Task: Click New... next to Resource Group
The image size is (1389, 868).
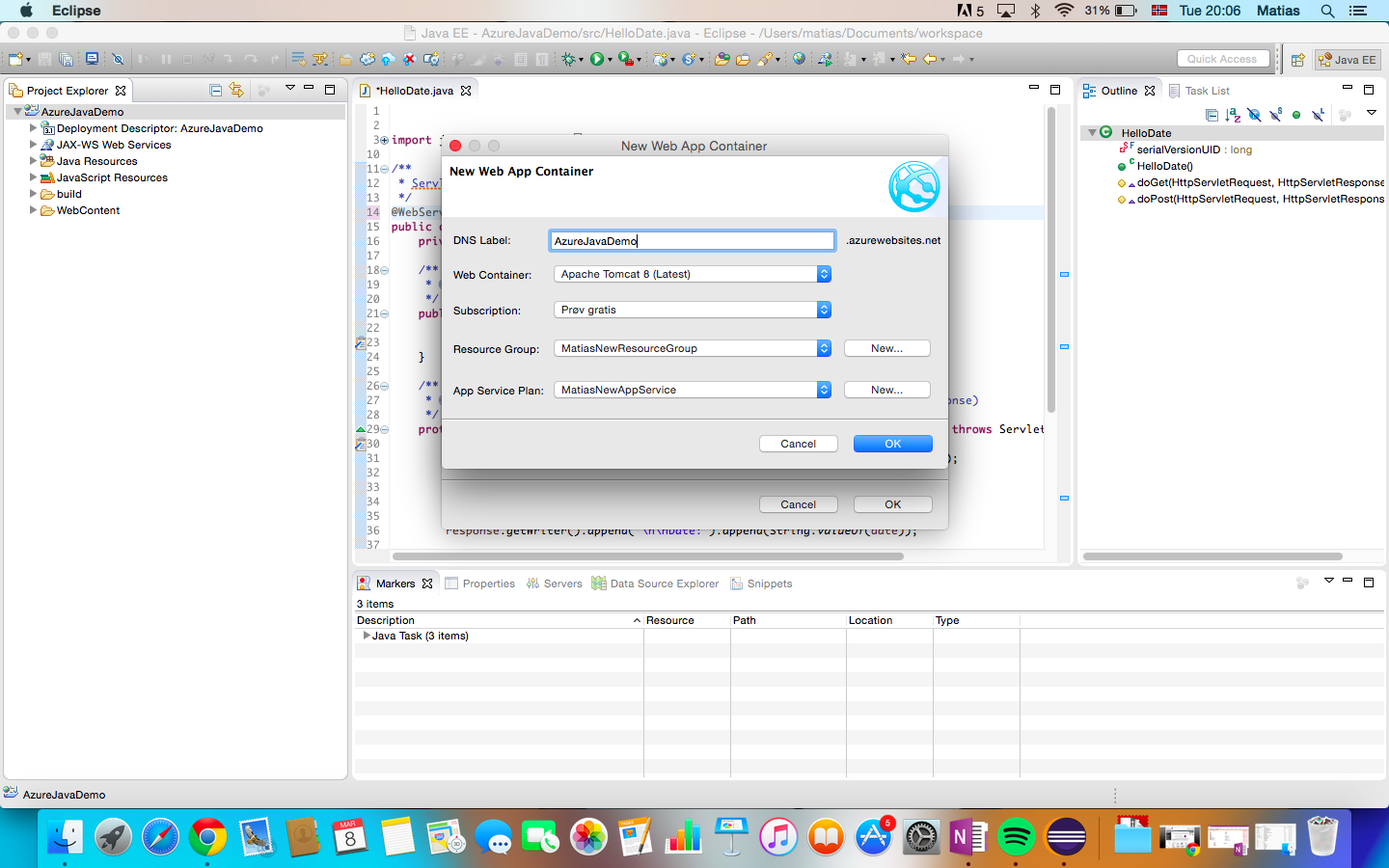Action: click(x=887, y=348)
